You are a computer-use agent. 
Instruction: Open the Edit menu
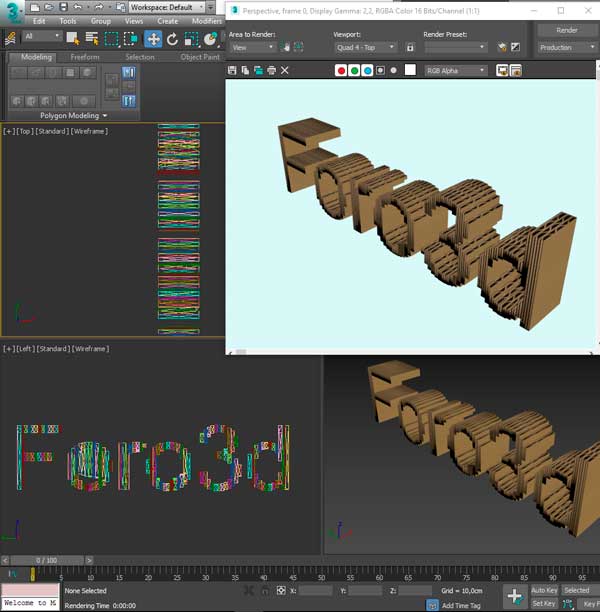point(39,21)
